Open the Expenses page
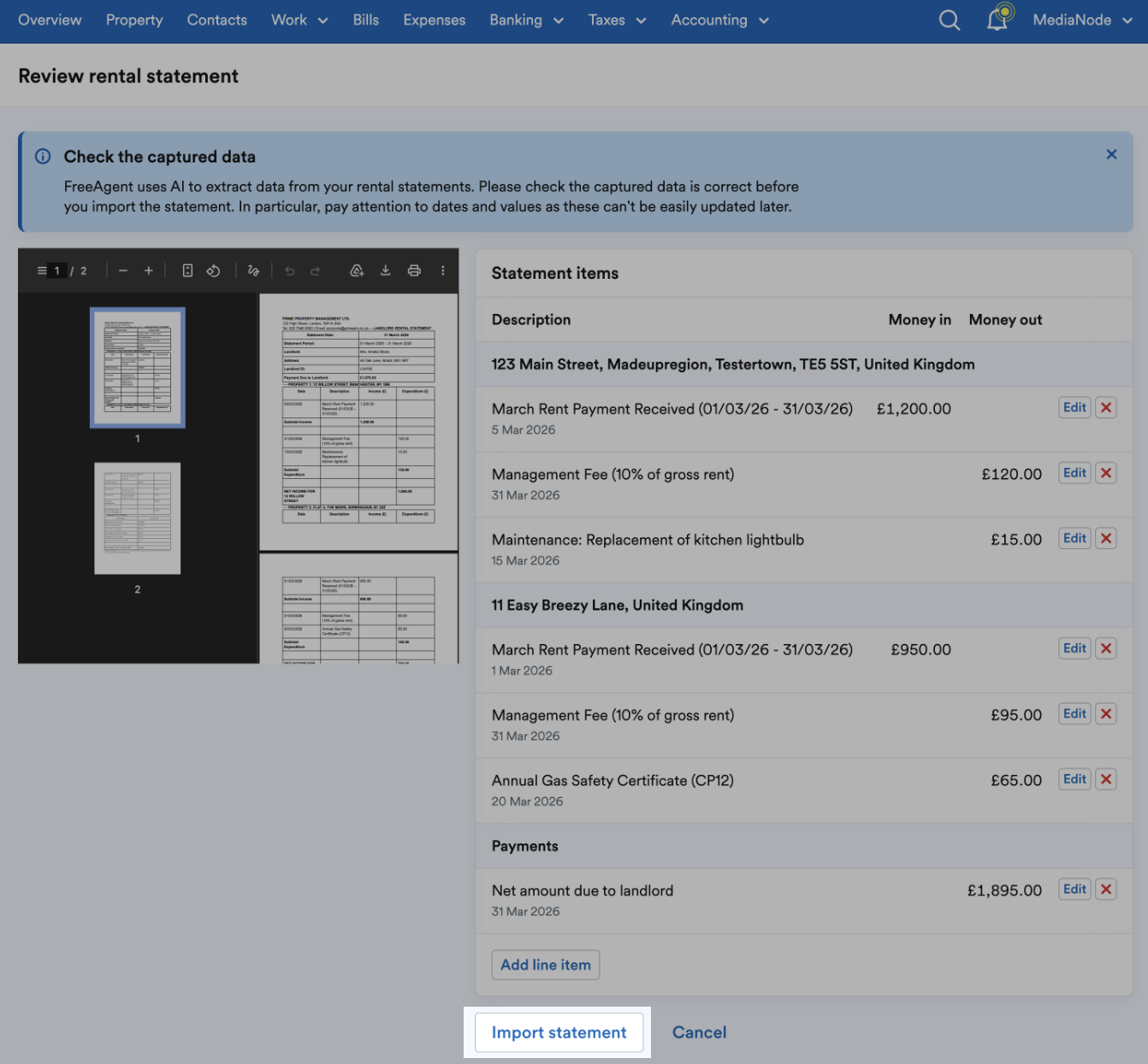This screenshot has width=1148, height=1064. (x=435, y=20)
